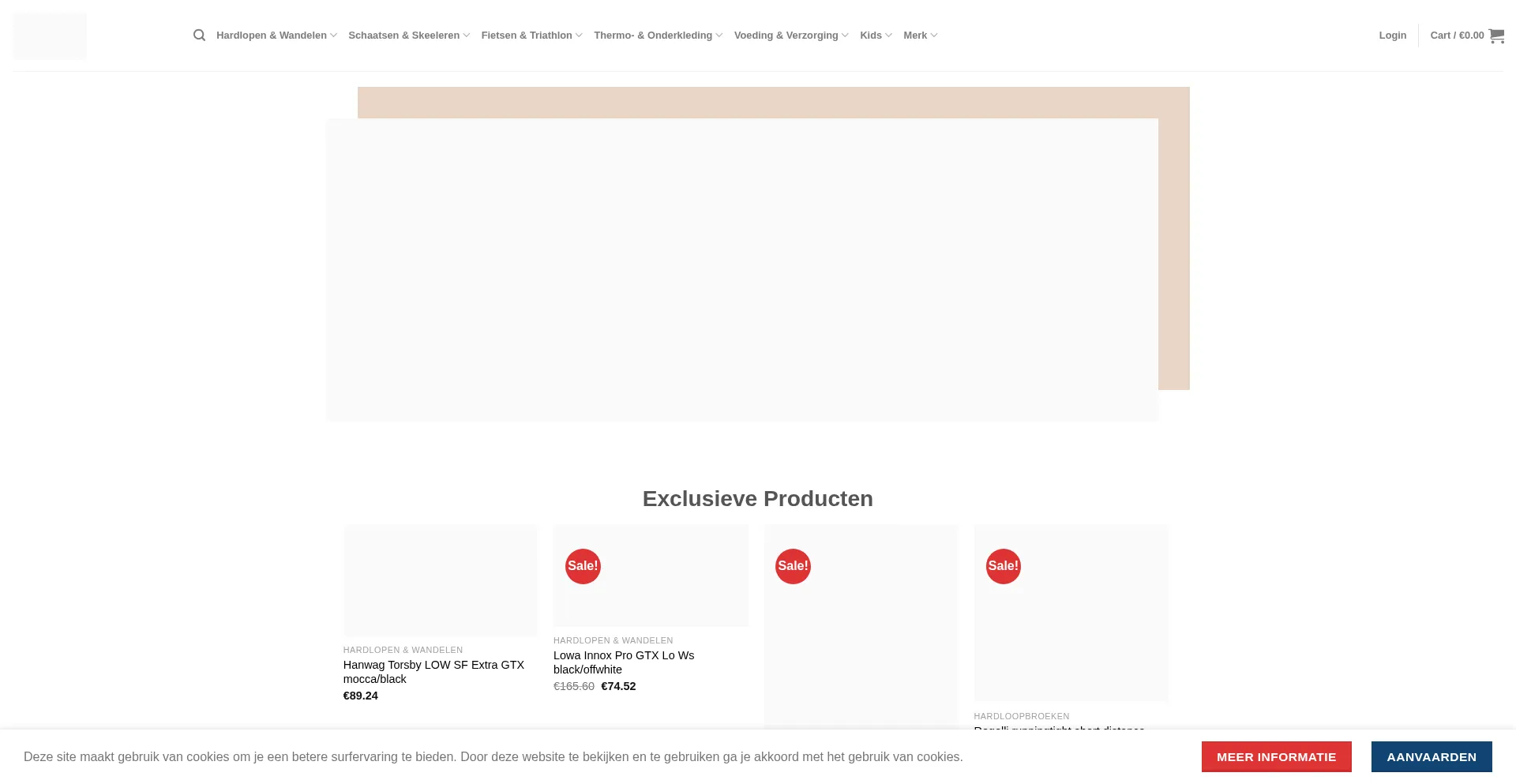Click the Login link
Image resolution: width=1516 pixels, height=784 pixels.
1392,36
